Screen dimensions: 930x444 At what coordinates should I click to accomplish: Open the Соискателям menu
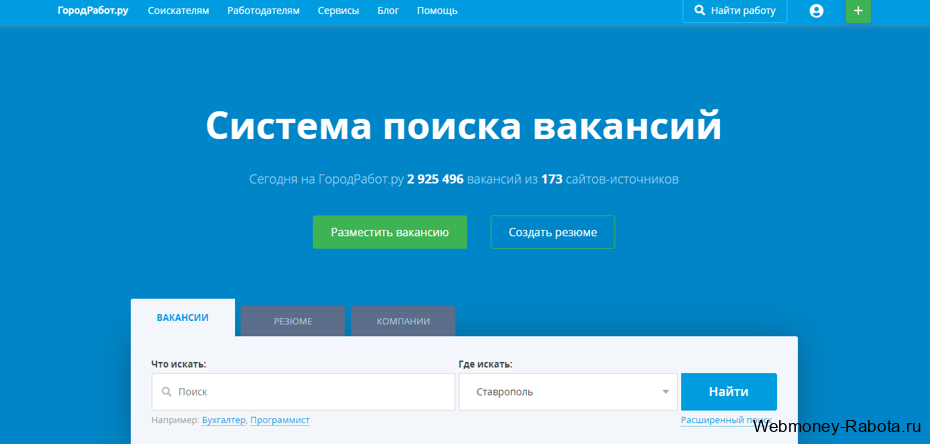pyautogui.click(x=179, y=11)
